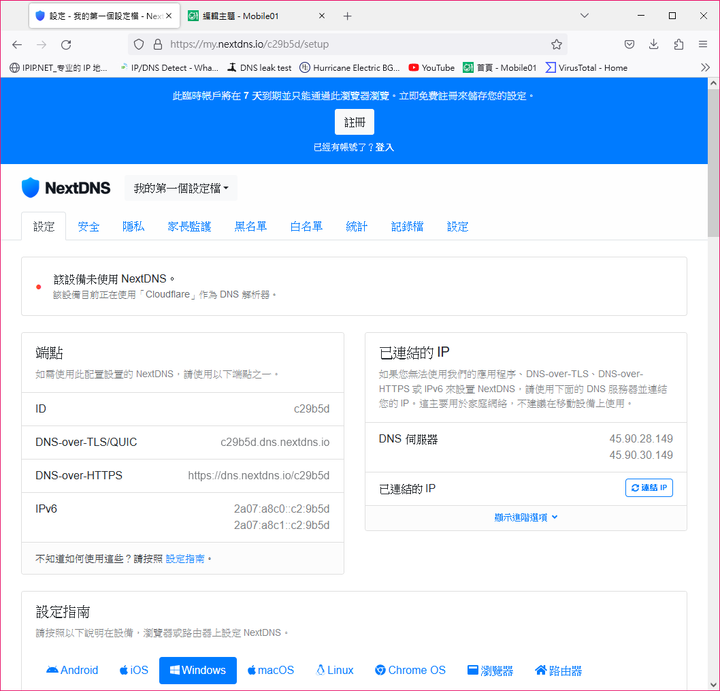
Task: Select the 路由器 router setup guide
Action: (x=558, y=670)
